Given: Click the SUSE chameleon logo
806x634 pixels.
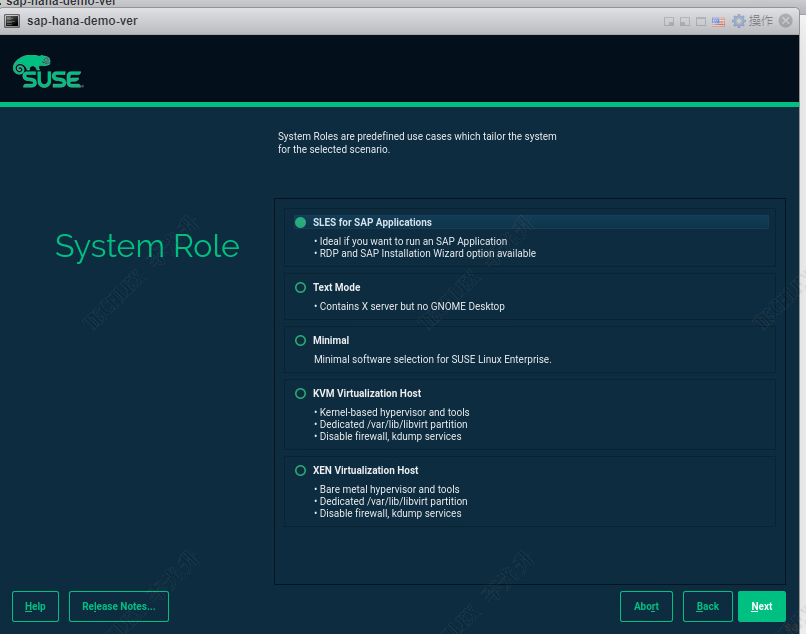Looking at the screenshot, I should coord(48,71).
